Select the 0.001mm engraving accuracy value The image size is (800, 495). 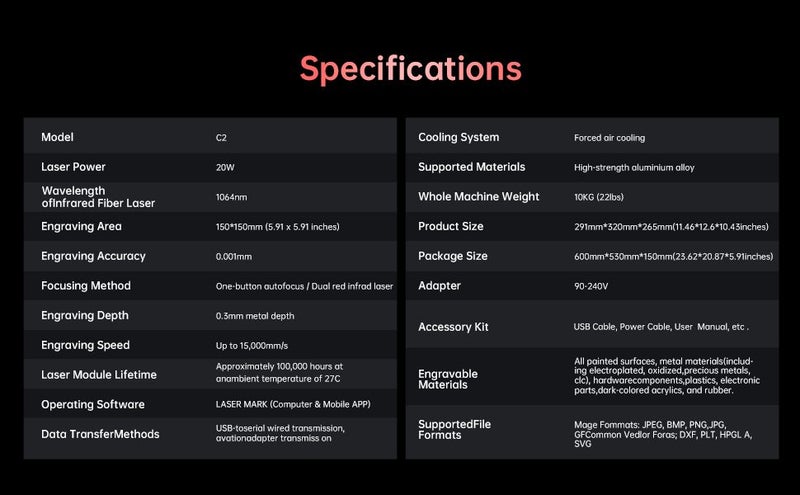(x=234, y=257)
